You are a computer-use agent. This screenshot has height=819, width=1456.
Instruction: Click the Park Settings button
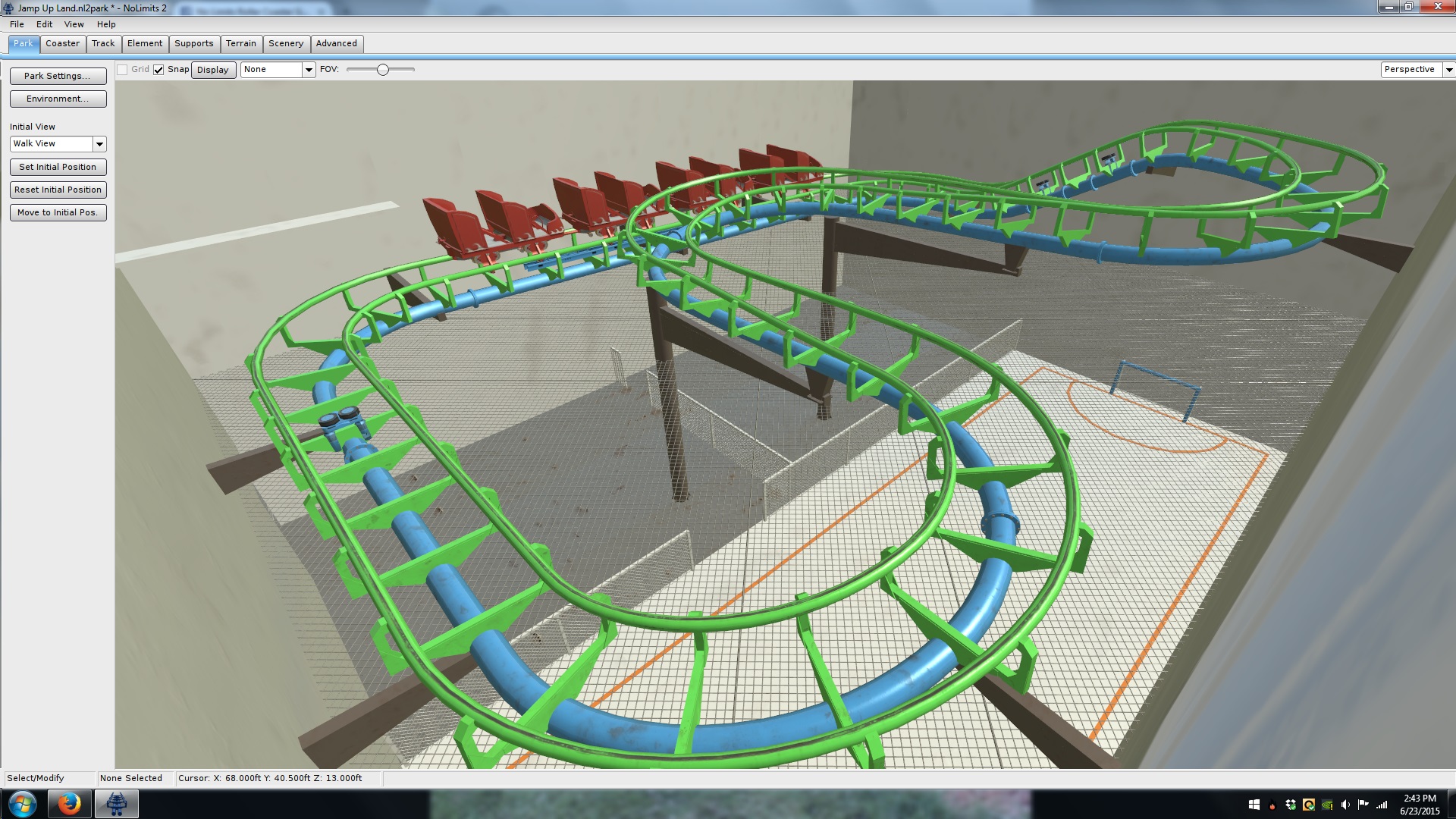coord(58,76)
